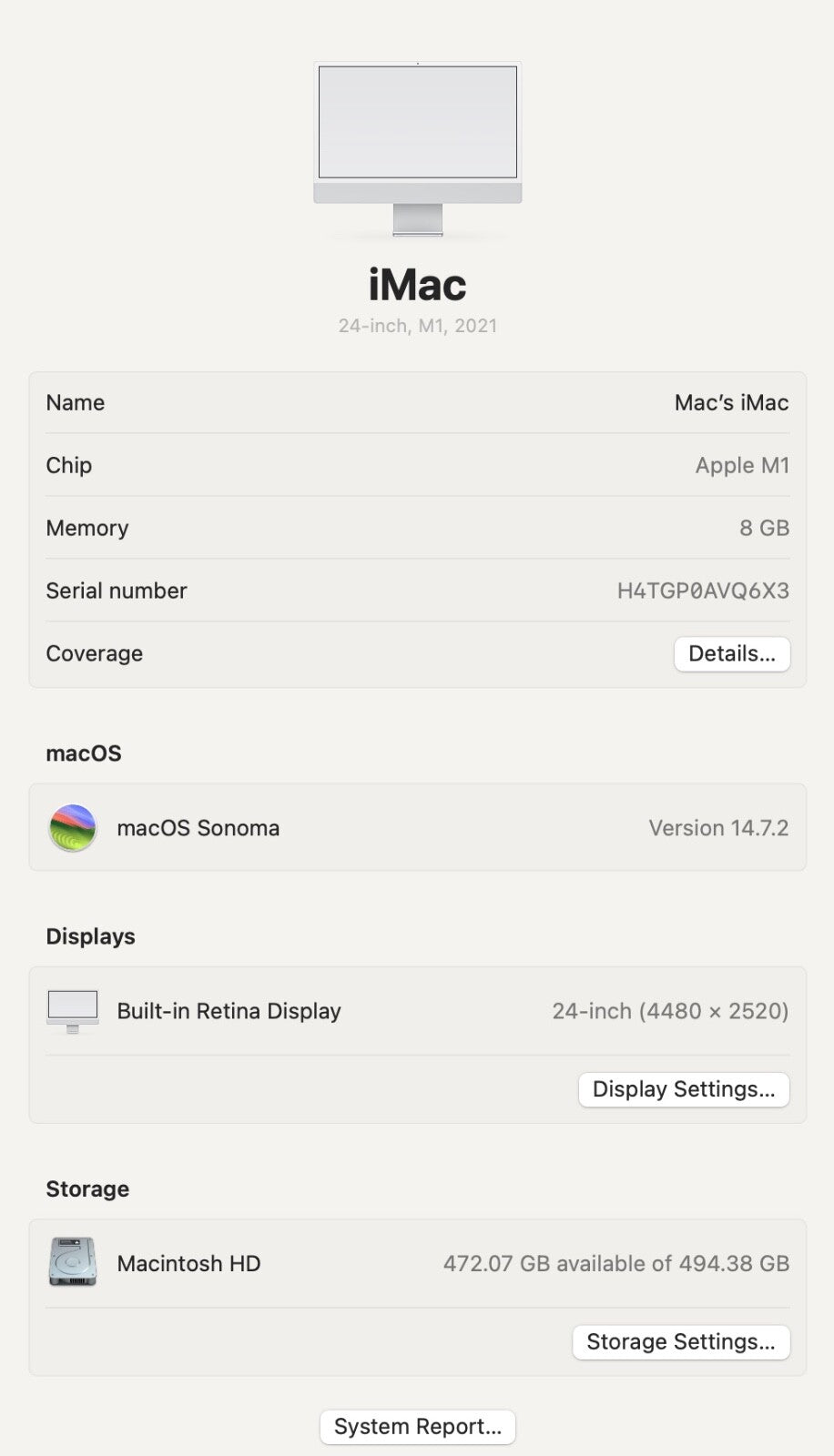
Task: Click the macOS Sonoma label
Action: coord(198,828)
